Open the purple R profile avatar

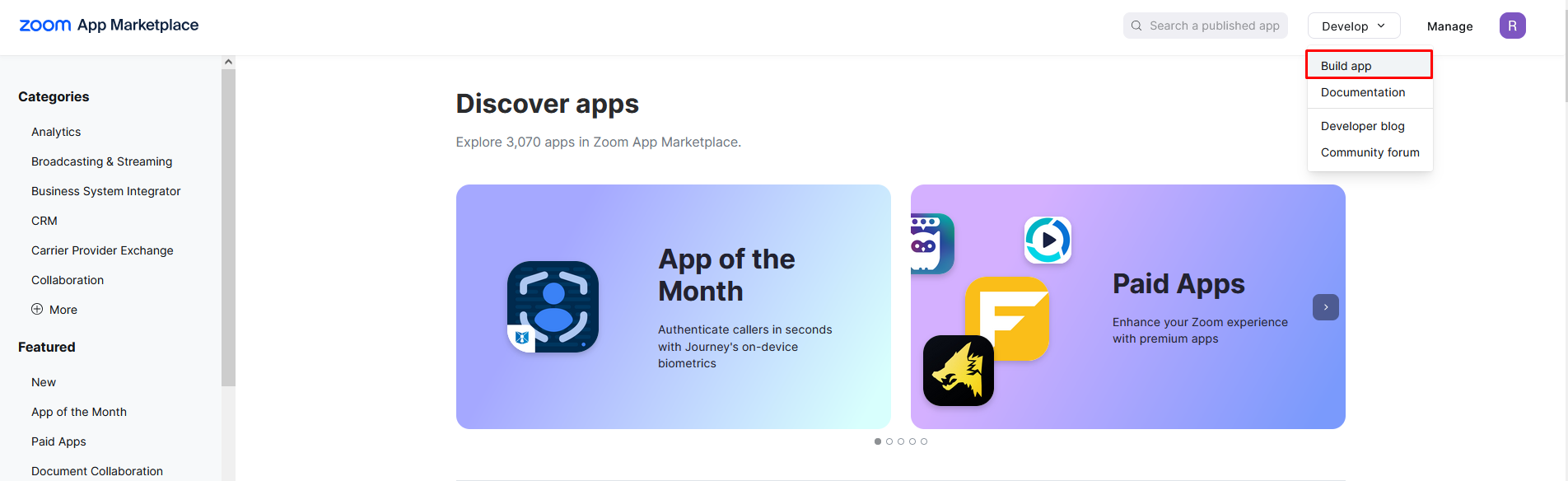[1512, 26]
